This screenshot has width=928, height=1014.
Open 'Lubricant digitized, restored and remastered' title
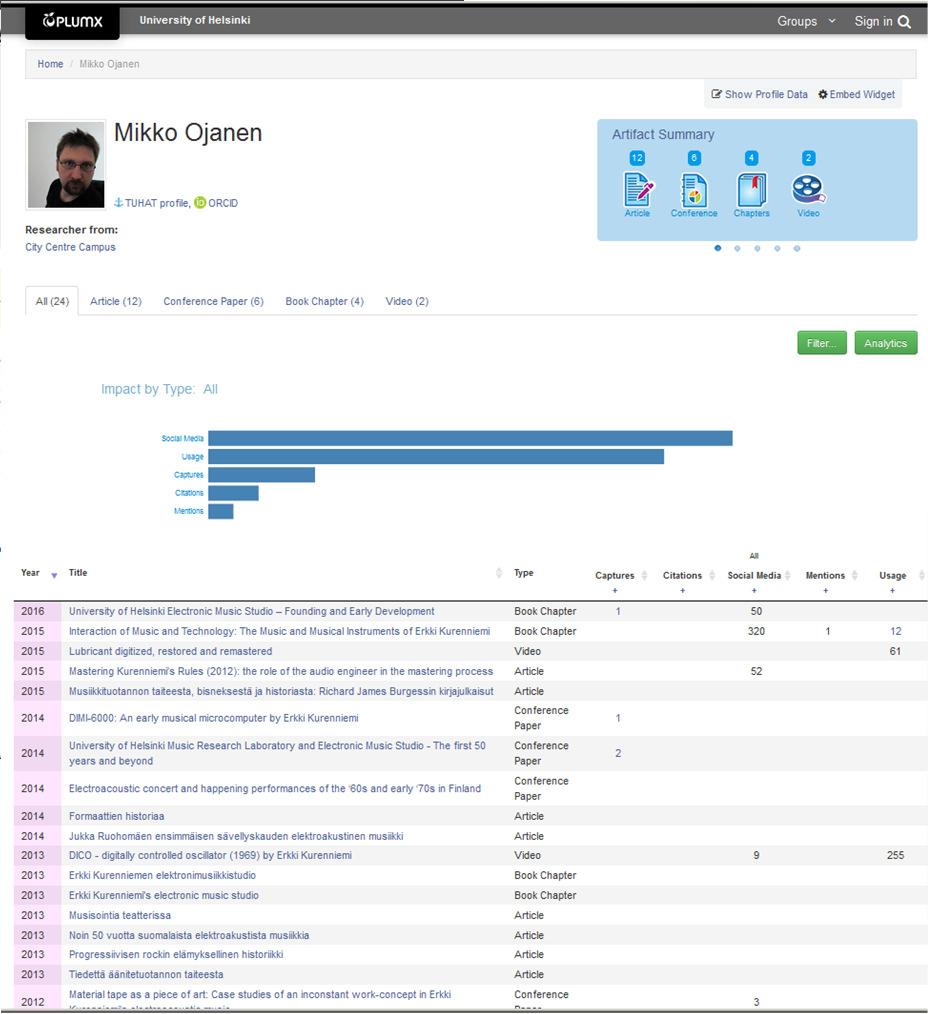pos(170,651)
